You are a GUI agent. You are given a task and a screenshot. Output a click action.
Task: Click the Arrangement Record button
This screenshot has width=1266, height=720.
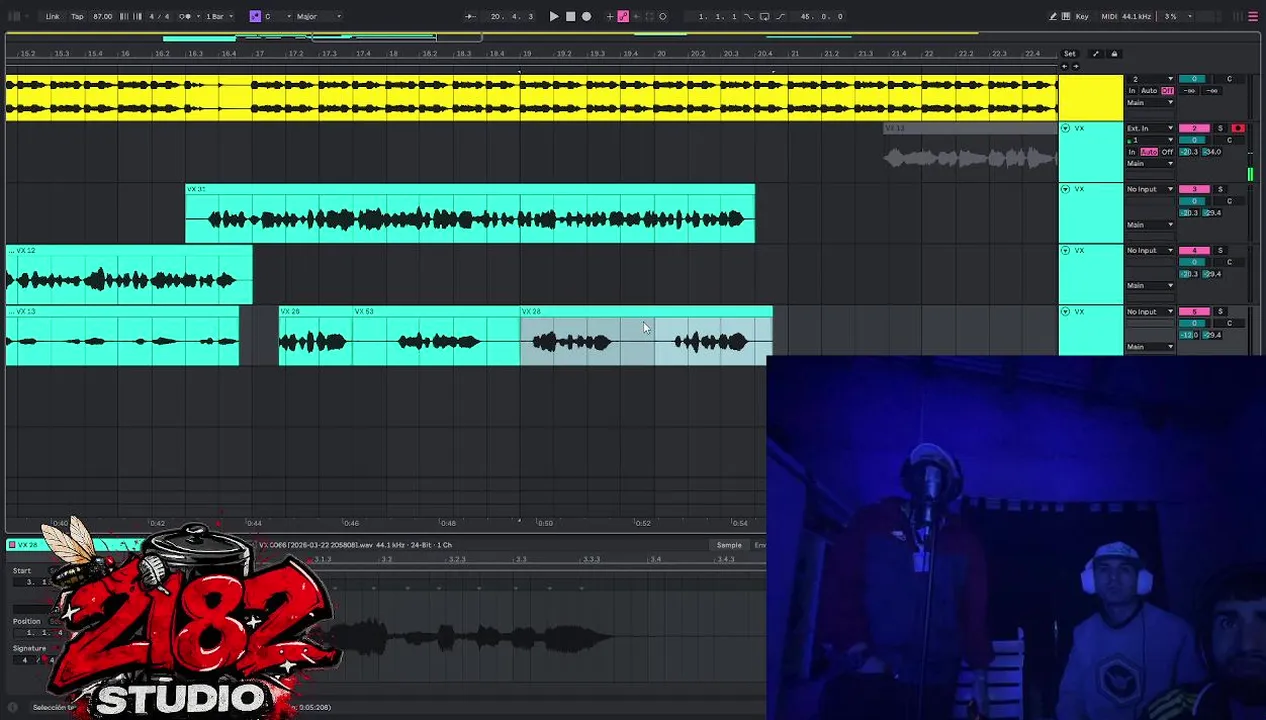(x=586, y=16)
